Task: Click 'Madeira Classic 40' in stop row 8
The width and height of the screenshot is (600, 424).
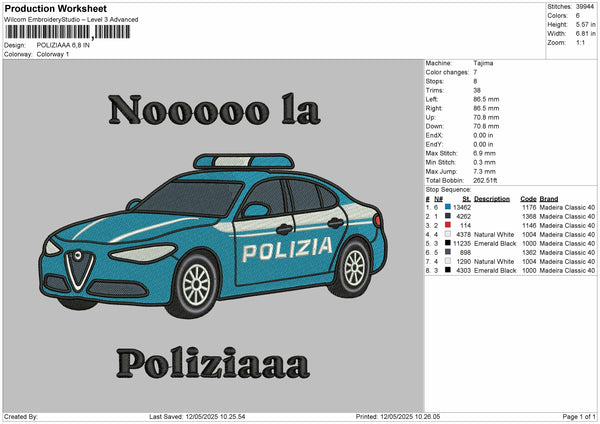Action: click(x=567, y=271)
